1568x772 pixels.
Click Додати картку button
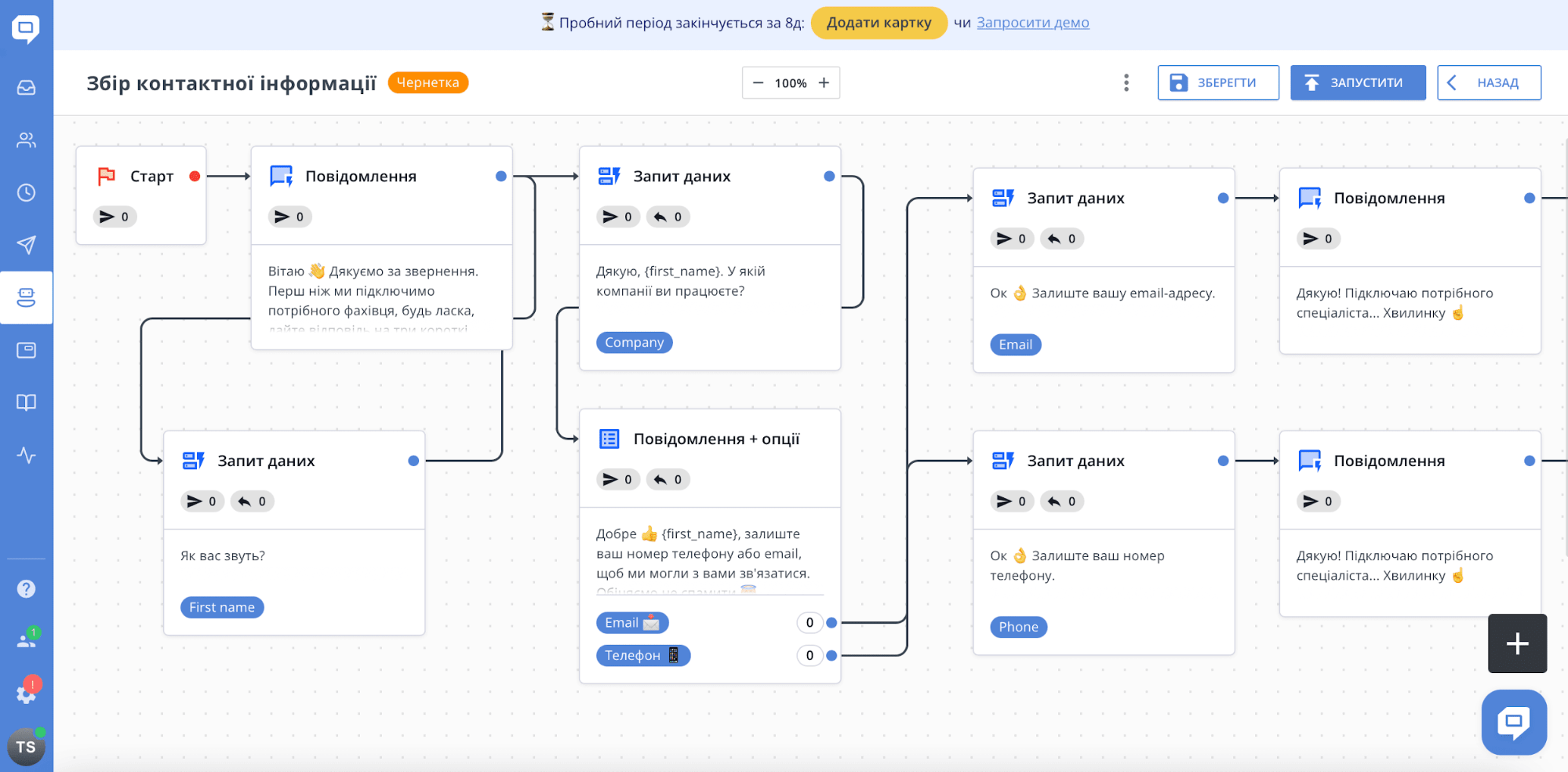pyautogui.click(x=879, y=23)
